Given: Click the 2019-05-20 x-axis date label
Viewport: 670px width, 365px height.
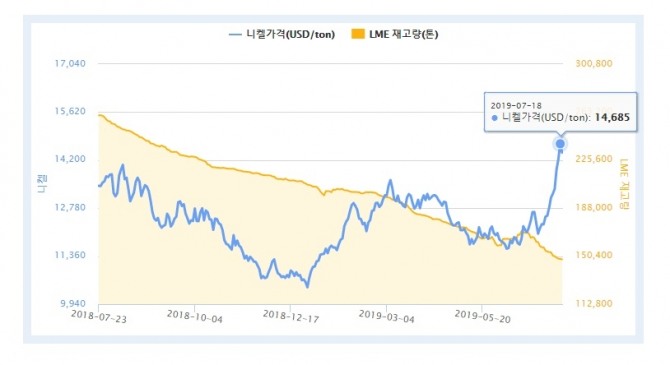Looking at the screenshot, I should [482, 316].
